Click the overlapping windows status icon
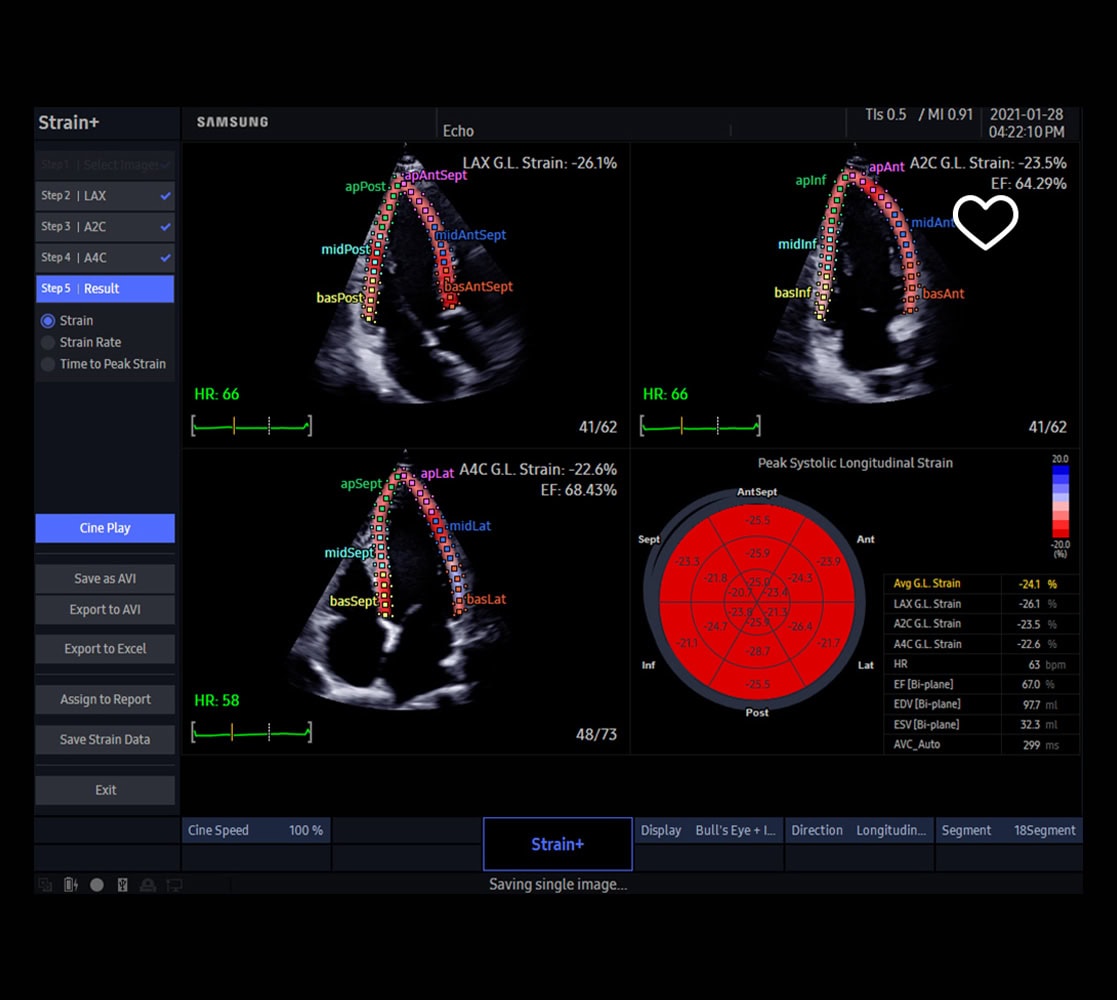Viewport: 1117px width, 1000px height. [45, 884]
